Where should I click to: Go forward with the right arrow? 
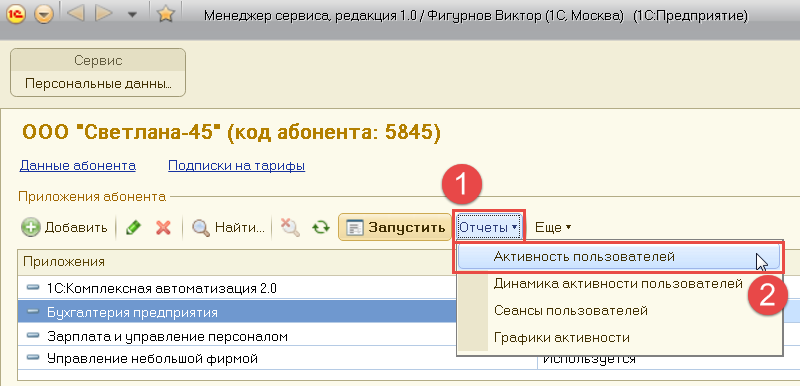pyautogui.click(x=104, y=14)
